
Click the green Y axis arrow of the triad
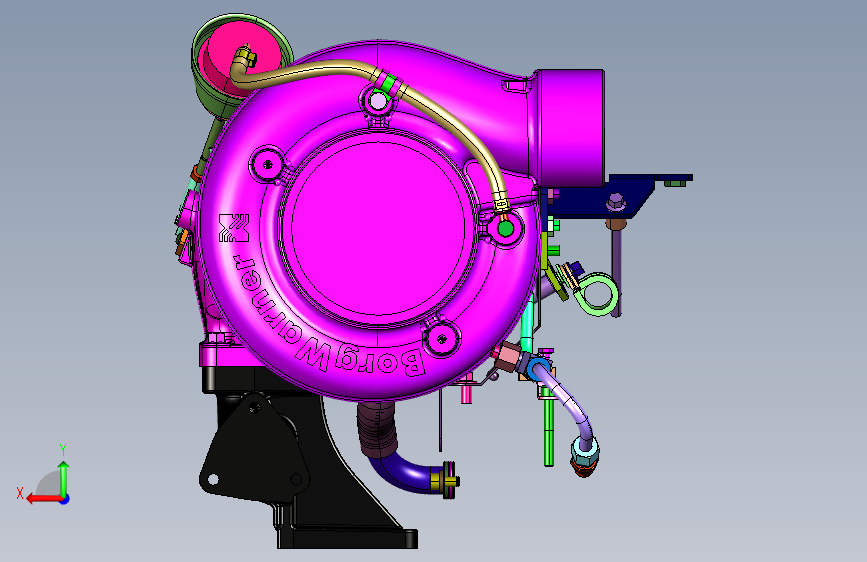pos(64,478)
